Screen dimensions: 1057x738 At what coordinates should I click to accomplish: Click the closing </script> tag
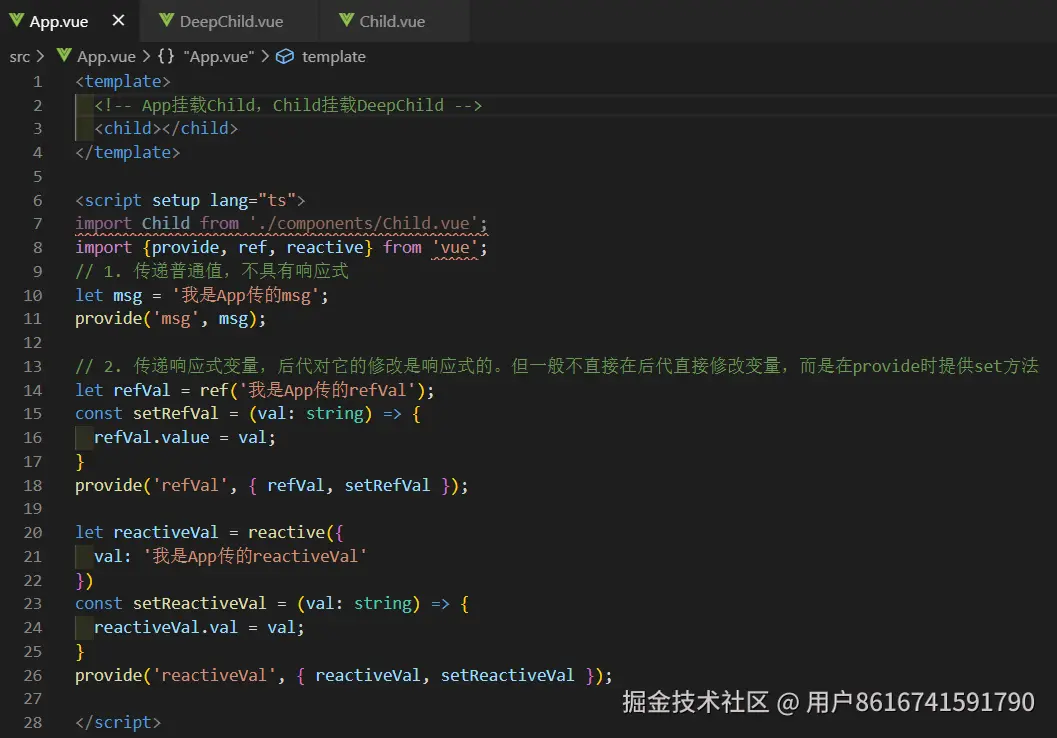click(x=118, y=722)
